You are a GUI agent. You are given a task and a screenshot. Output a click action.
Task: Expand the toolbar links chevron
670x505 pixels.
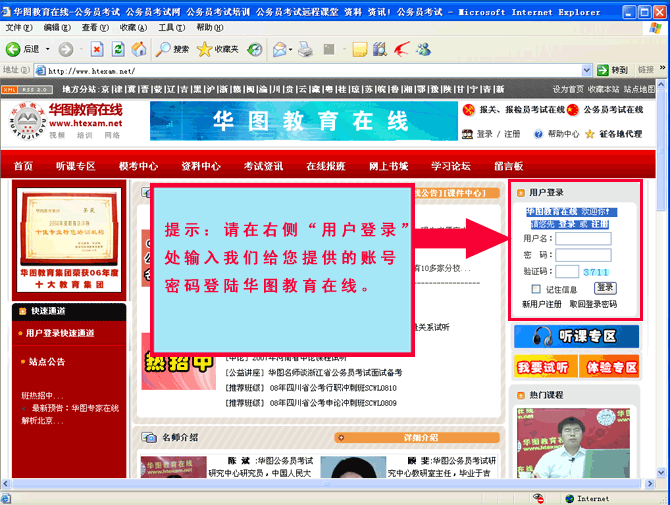tap(662, 68)
